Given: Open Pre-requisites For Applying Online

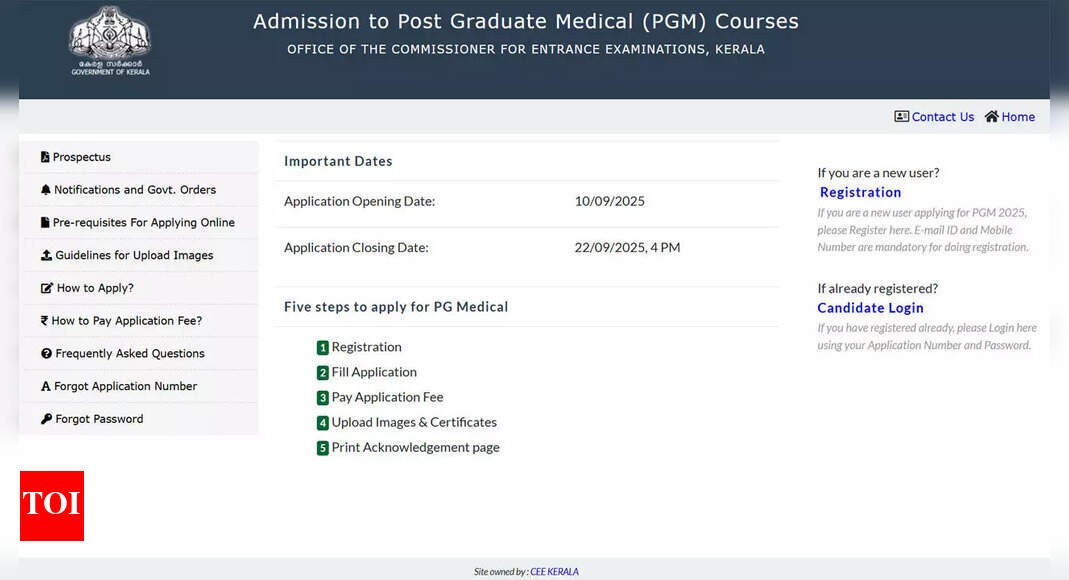Looking at the screenshot, I should [143, 222].
